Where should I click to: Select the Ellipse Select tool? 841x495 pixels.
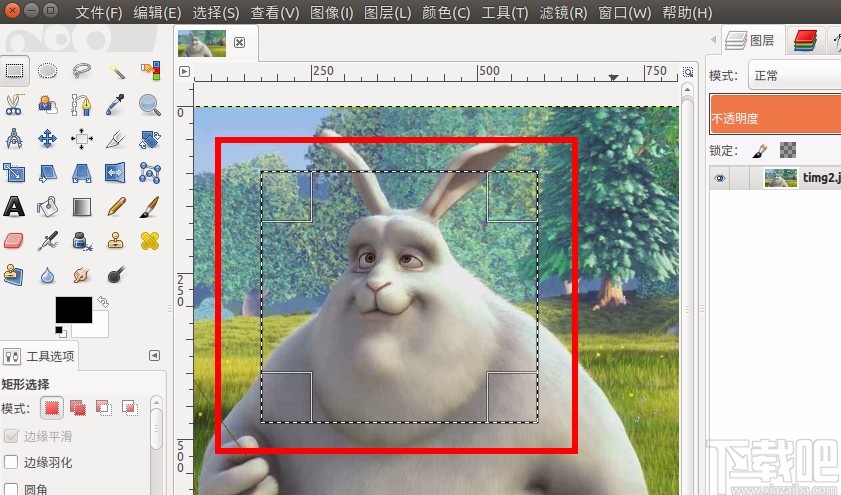point(47,70)
